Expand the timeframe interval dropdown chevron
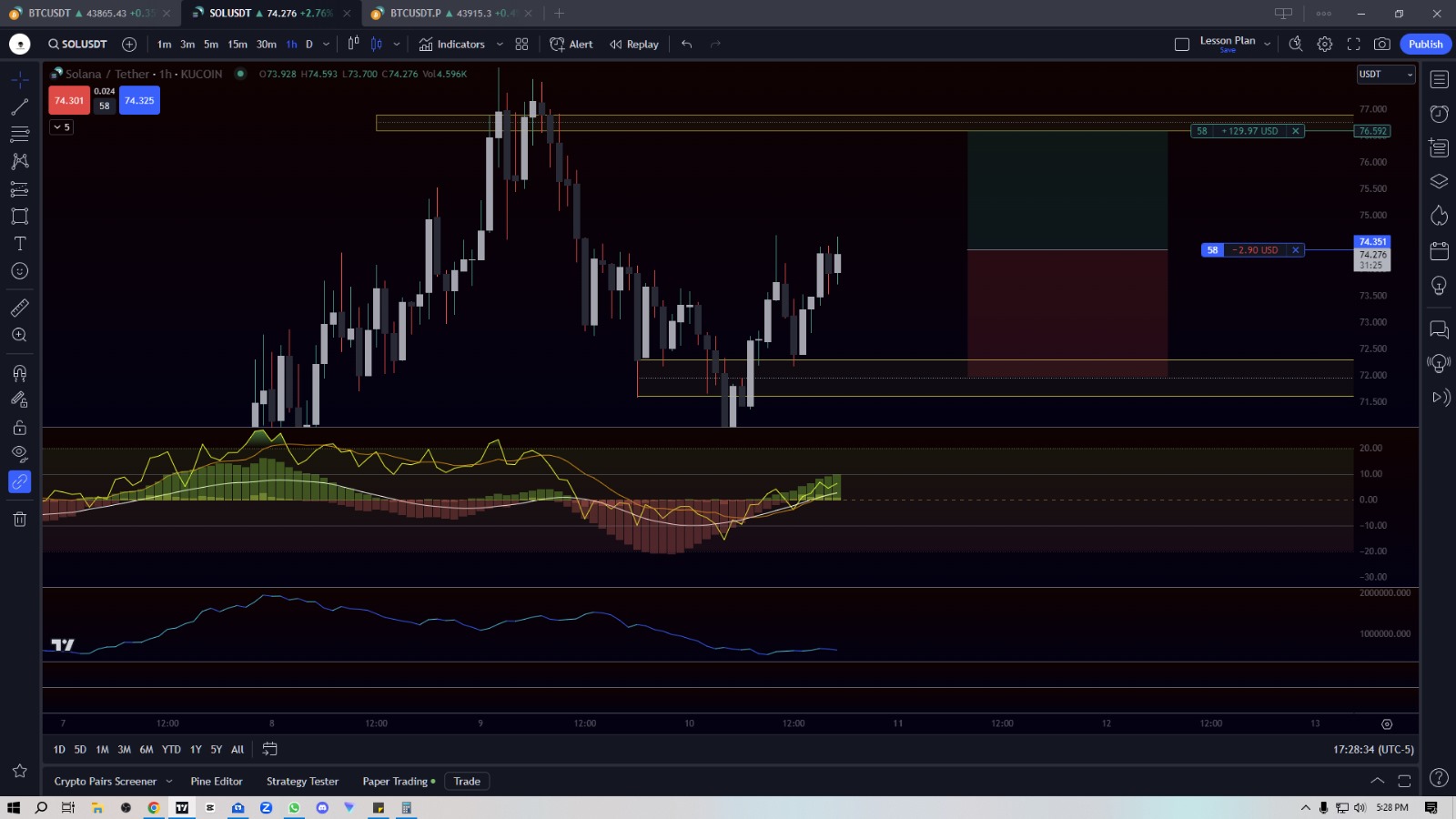 pyautogui.click(x=327, y=44)
